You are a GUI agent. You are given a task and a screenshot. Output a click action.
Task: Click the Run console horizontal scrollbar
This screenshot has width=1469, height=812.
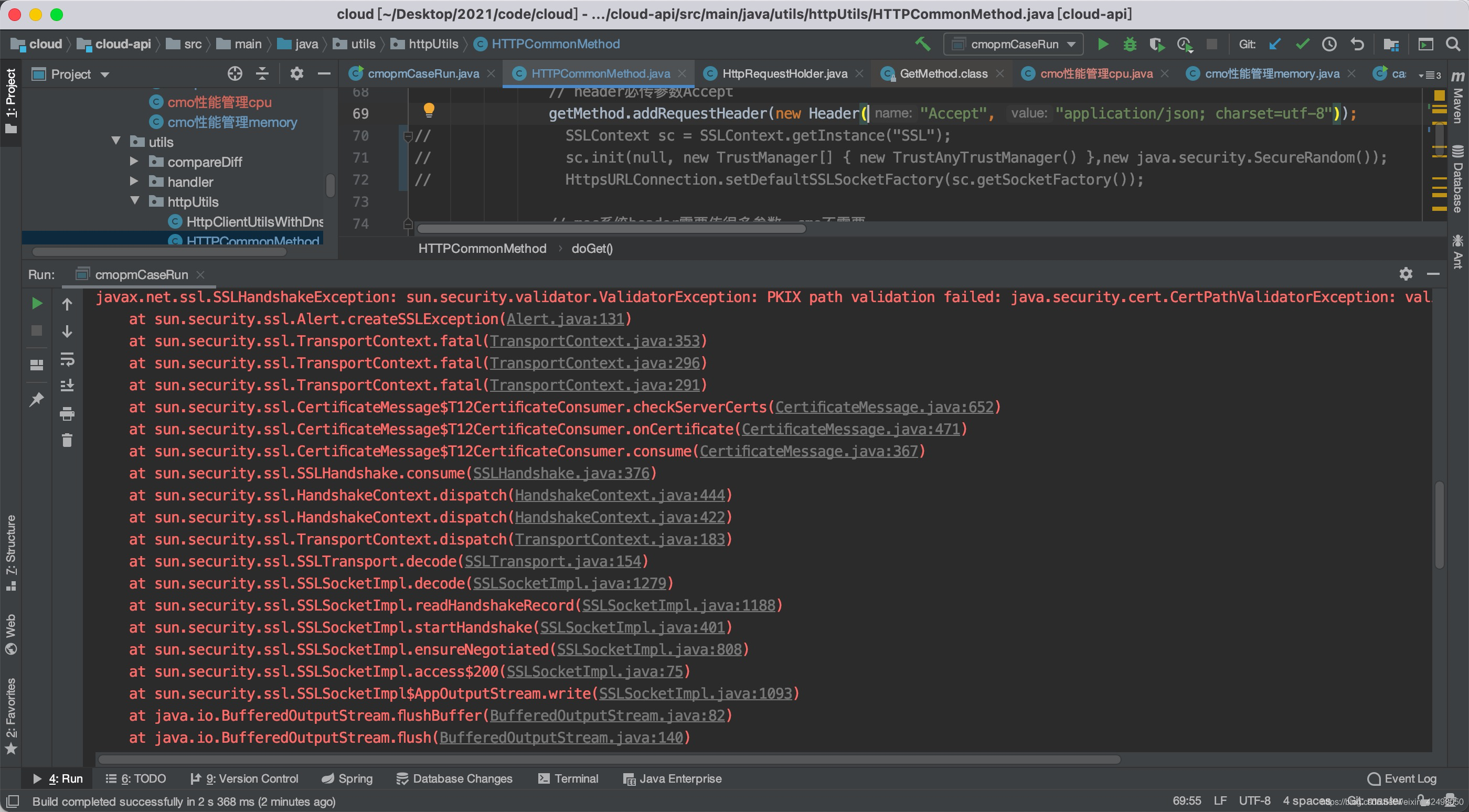point(609,759)
